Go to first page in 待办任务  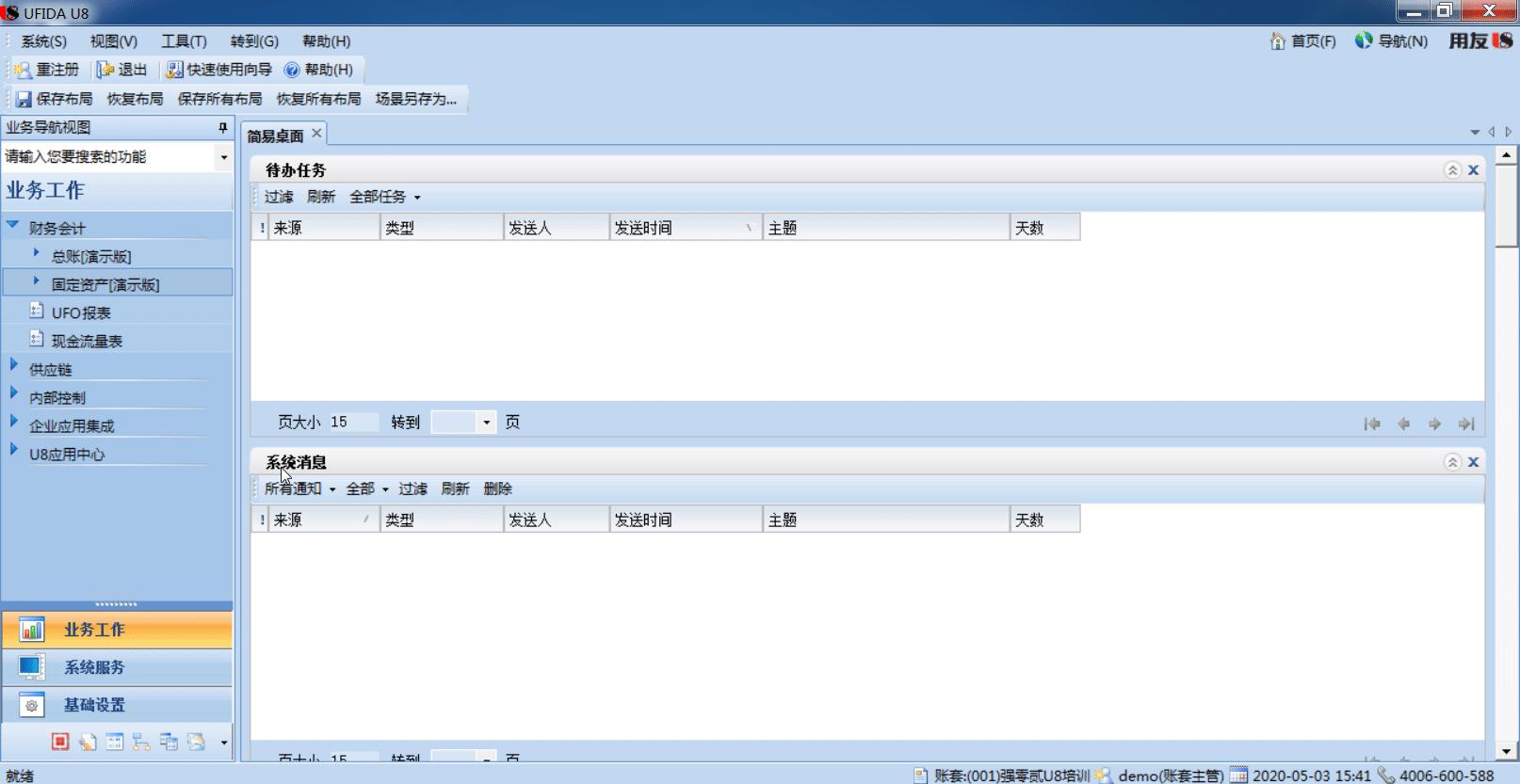pos(1372,424)
